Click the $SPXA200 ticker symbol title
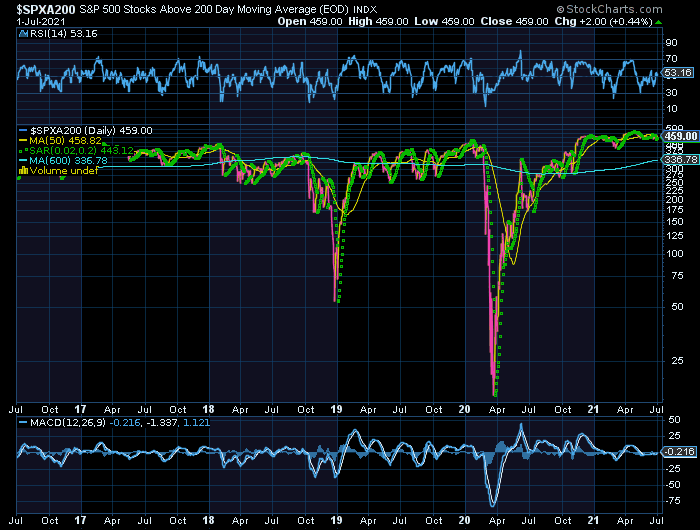This screenshot has width=700, height=530. tap(46, 9)
